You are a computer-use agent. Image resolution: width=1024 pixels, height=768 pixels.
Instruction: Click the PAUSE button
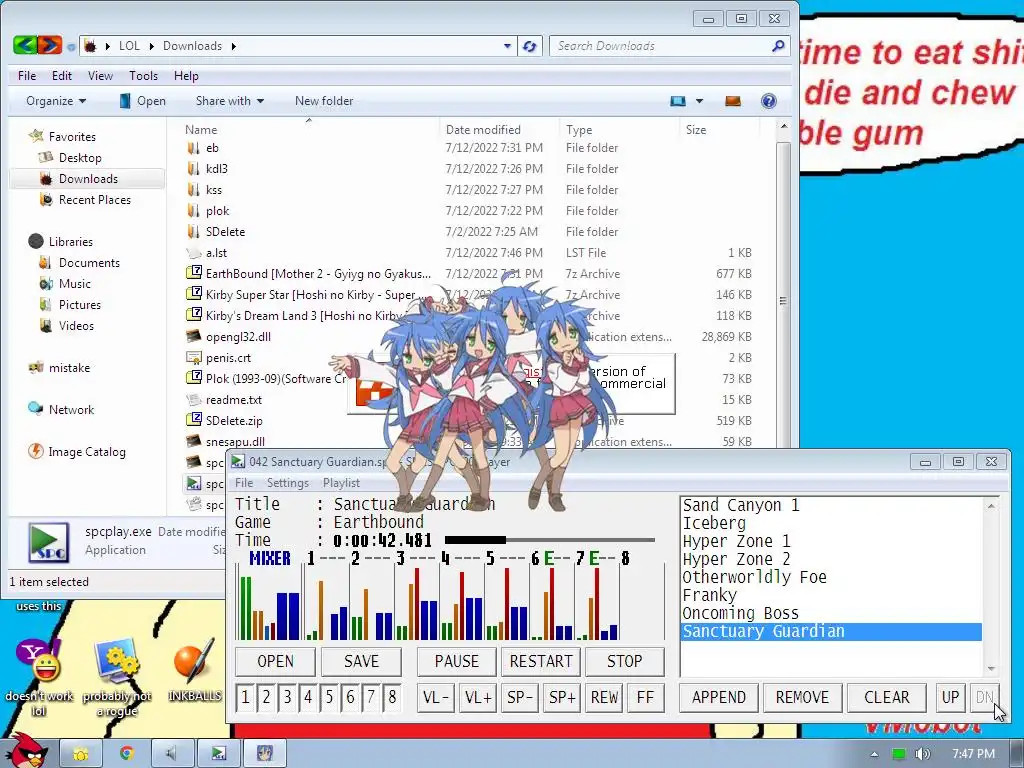click(x=457, y=662)
